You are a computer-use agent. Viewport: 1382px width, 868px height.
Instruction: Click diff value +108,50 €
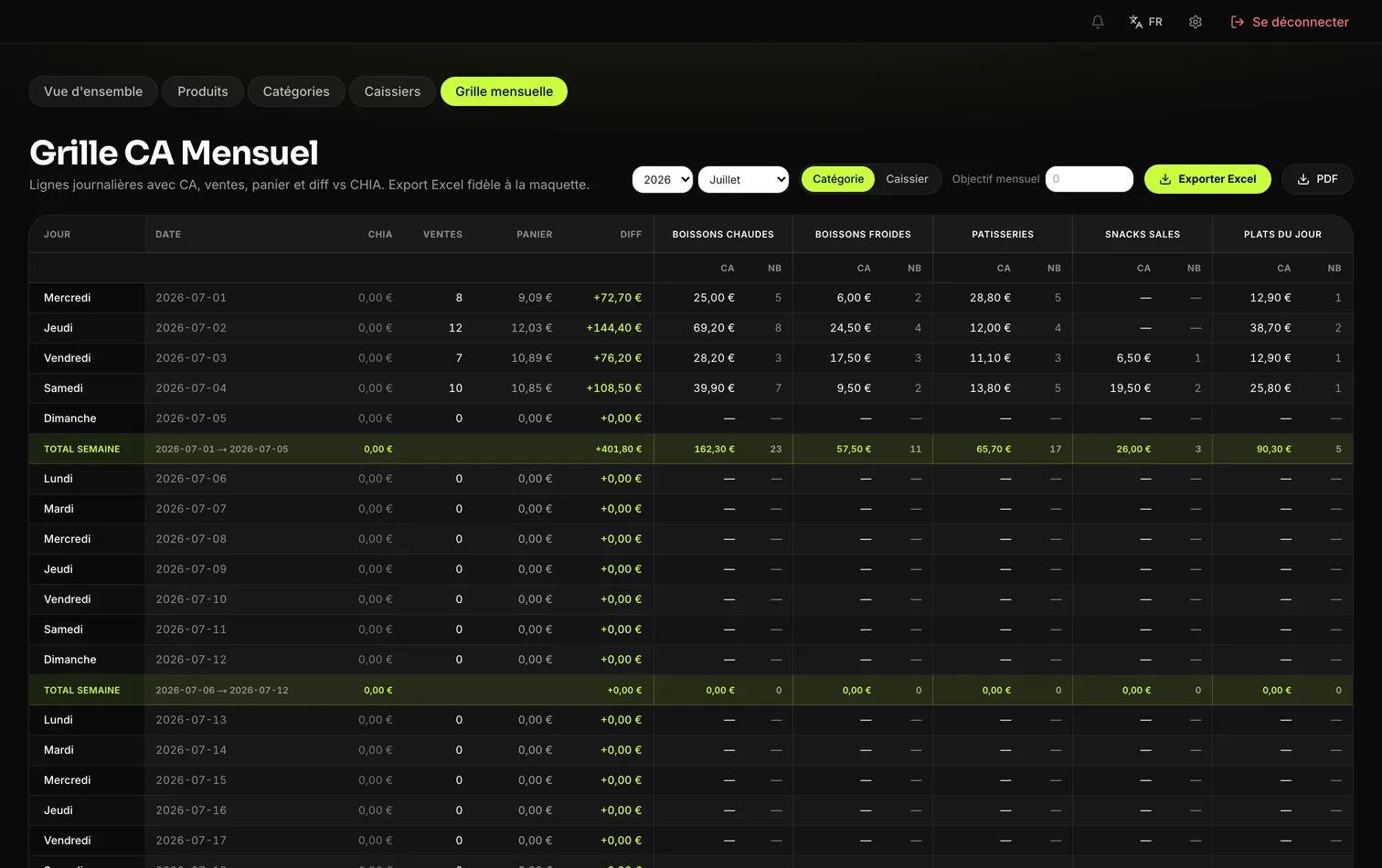tap(614, 388)
